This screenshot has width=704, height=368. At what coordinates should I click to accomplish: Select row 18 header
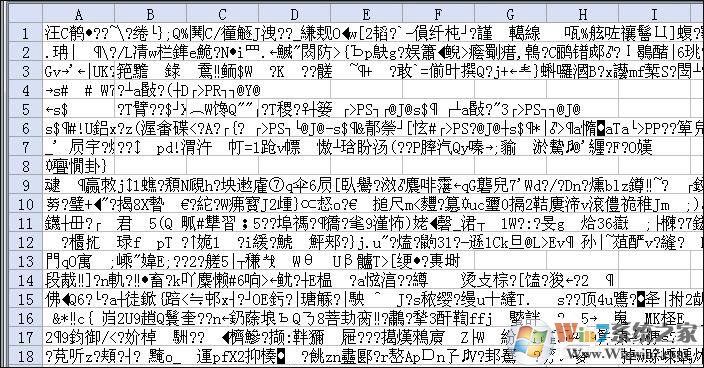(26, 356)
